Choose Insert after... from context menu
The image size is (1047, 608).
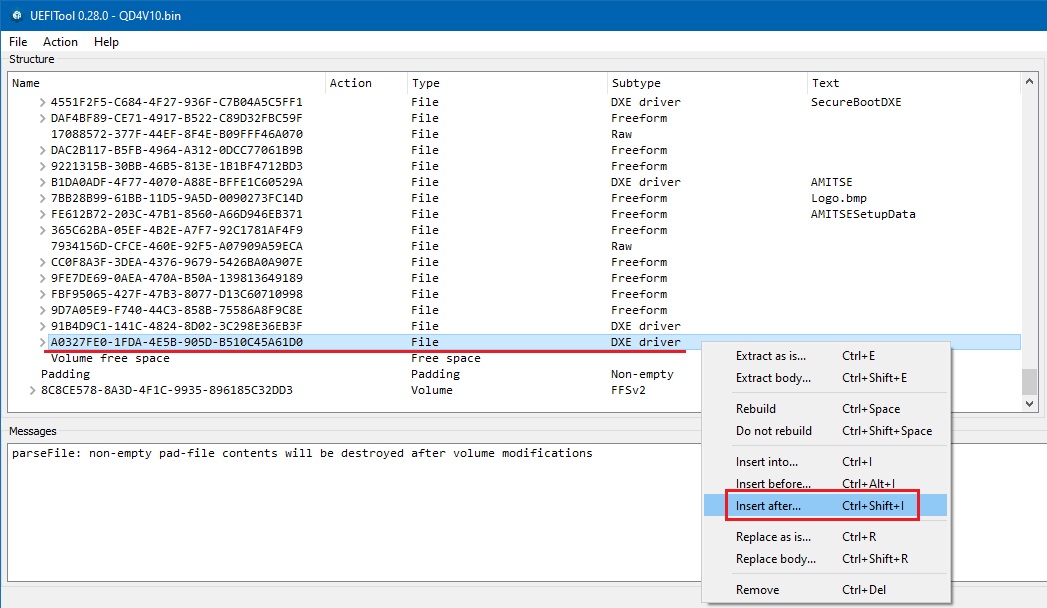point(825,505)
